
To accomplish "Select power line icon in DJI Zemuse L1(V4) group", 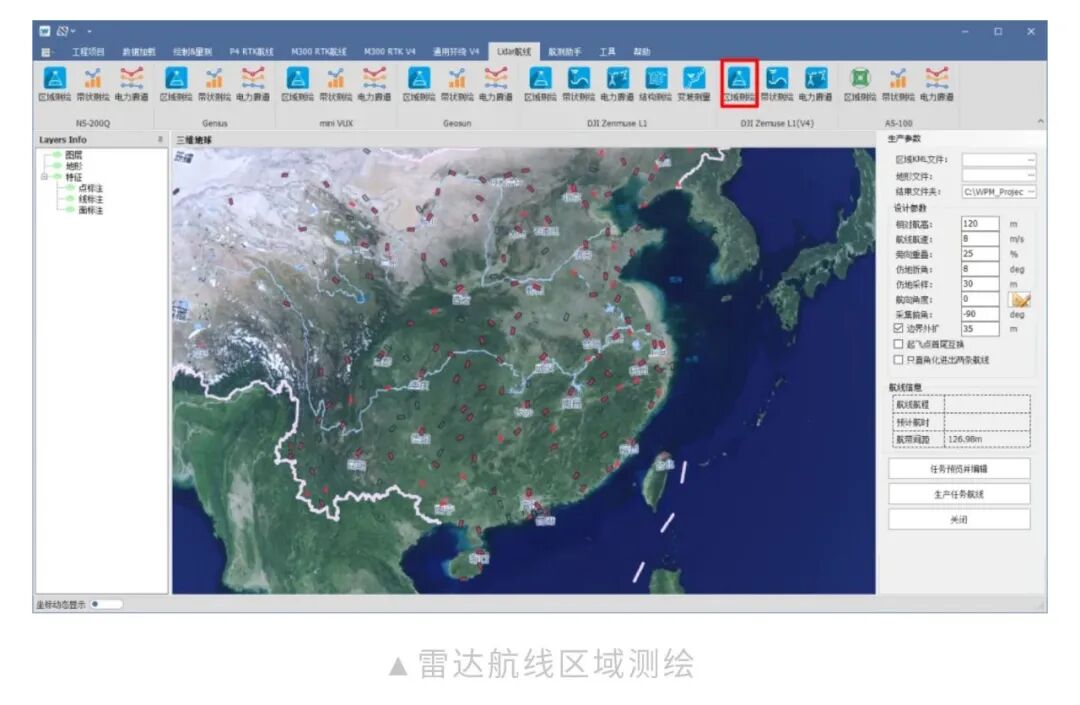I will pyautogui.click(x=816, y=84).
